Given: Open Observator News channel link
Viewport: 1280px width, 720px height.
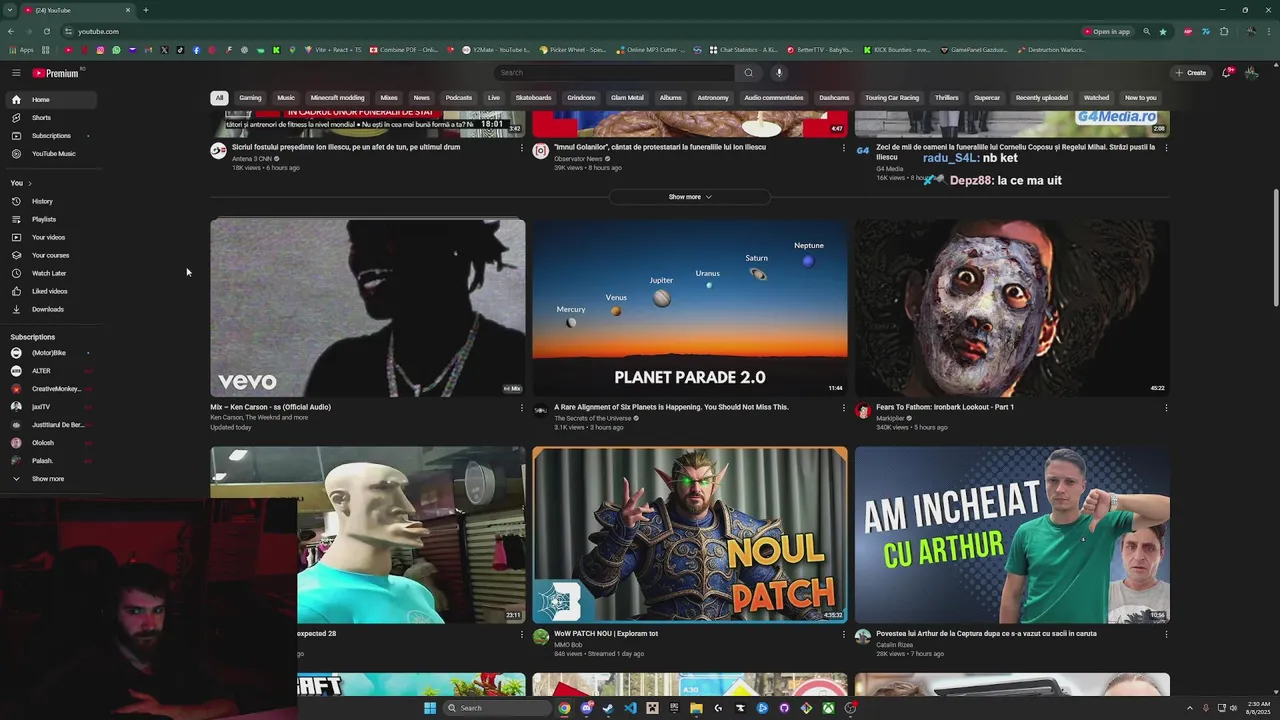Looking at the screenshot, I should pyautogui.click(x=578, y=159).
